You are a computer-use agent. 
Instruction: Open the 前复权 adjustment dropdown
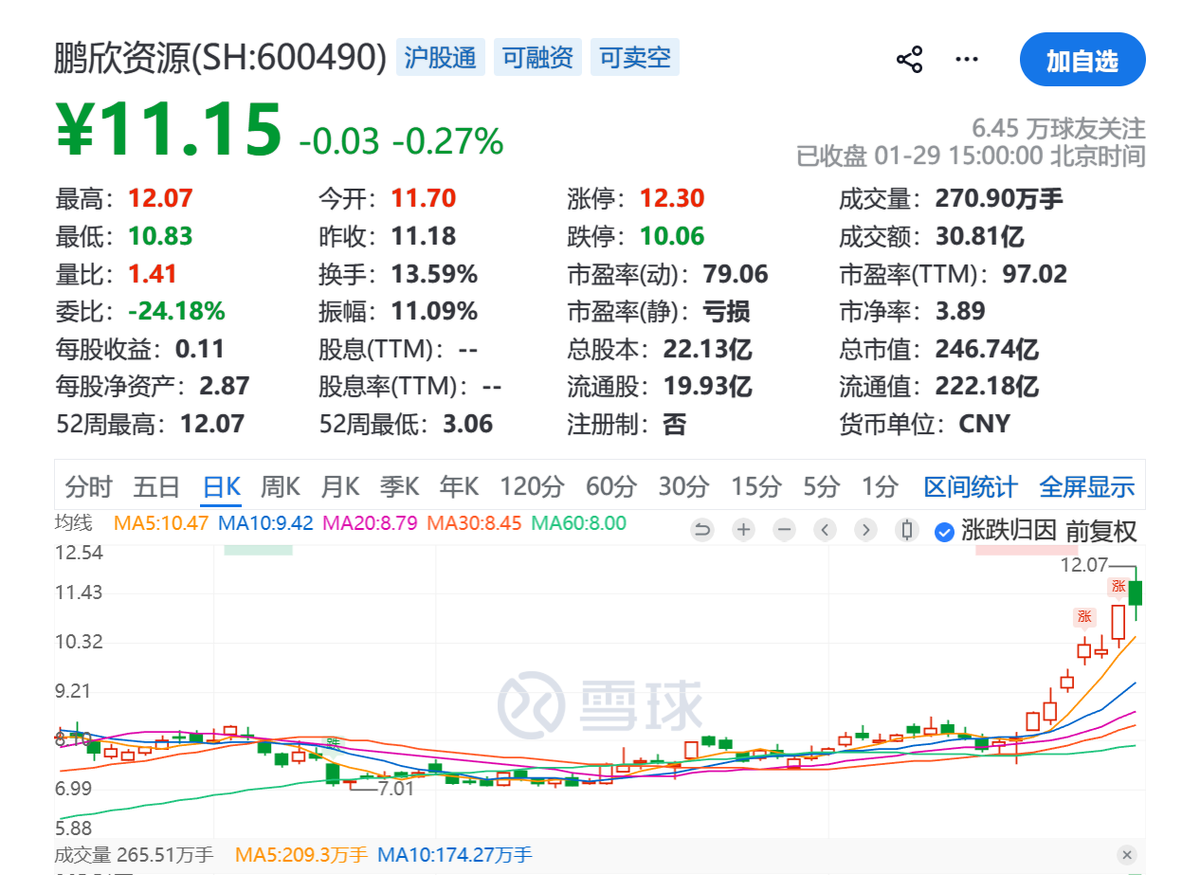[1101, 531]
